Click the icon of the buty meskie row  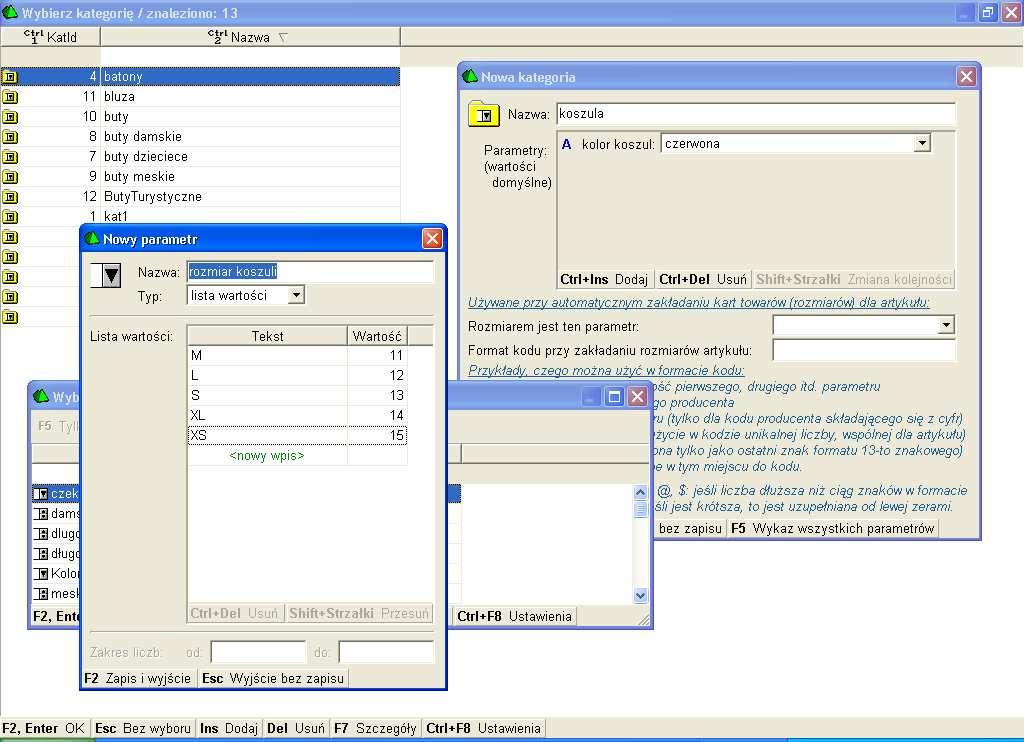10,177
